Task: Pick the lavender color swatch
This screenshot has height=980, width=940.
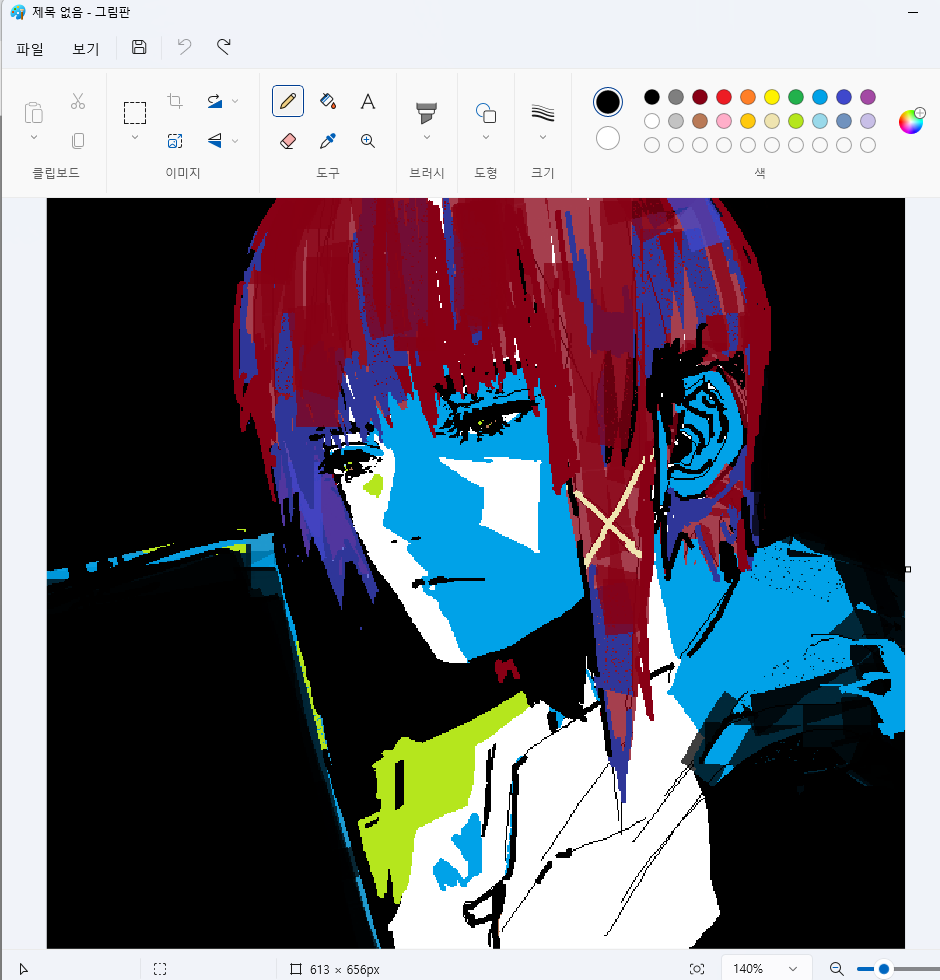Action: 868,121
